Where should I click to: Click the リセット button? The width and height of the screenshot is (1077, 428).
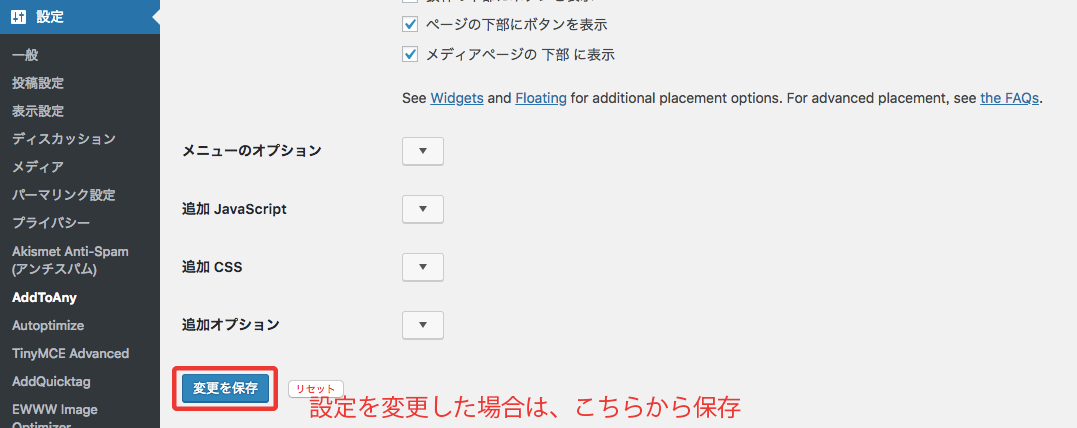[316, 388]
